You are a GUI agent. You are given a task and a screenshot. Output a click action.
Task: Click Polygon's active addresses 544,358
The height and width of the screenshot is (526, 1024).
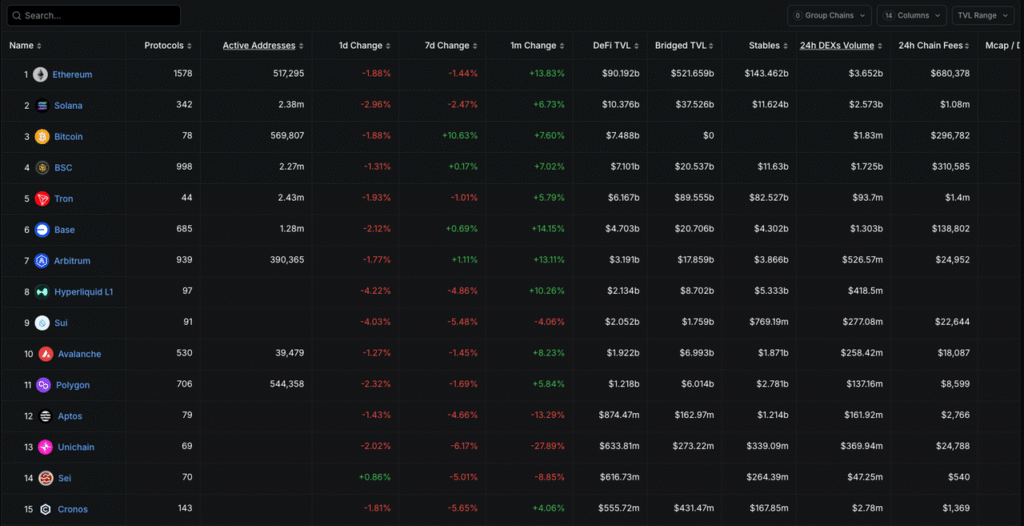287,384
